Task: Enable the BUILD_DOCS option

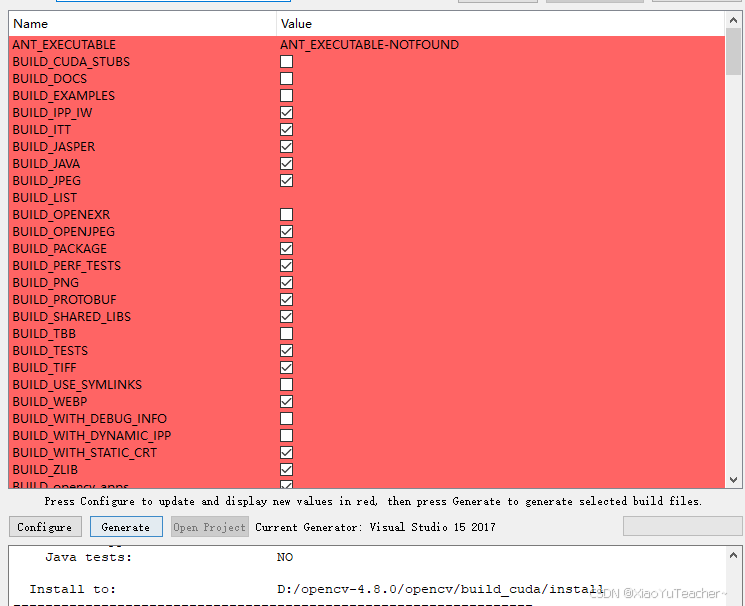Action: (x=287, y=79)
